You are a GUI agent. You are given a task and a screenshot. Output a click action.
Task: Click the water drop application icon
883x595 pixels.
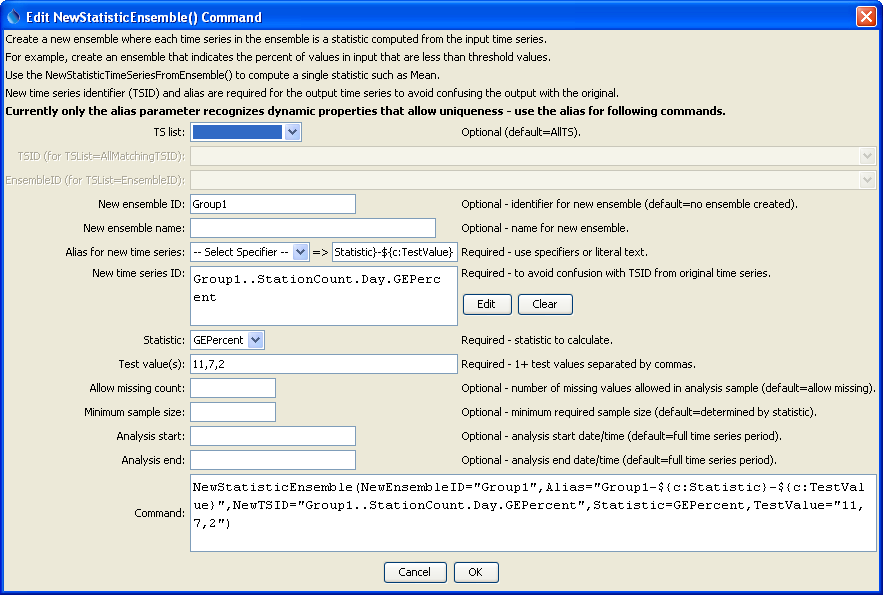(x=14, y=17)
